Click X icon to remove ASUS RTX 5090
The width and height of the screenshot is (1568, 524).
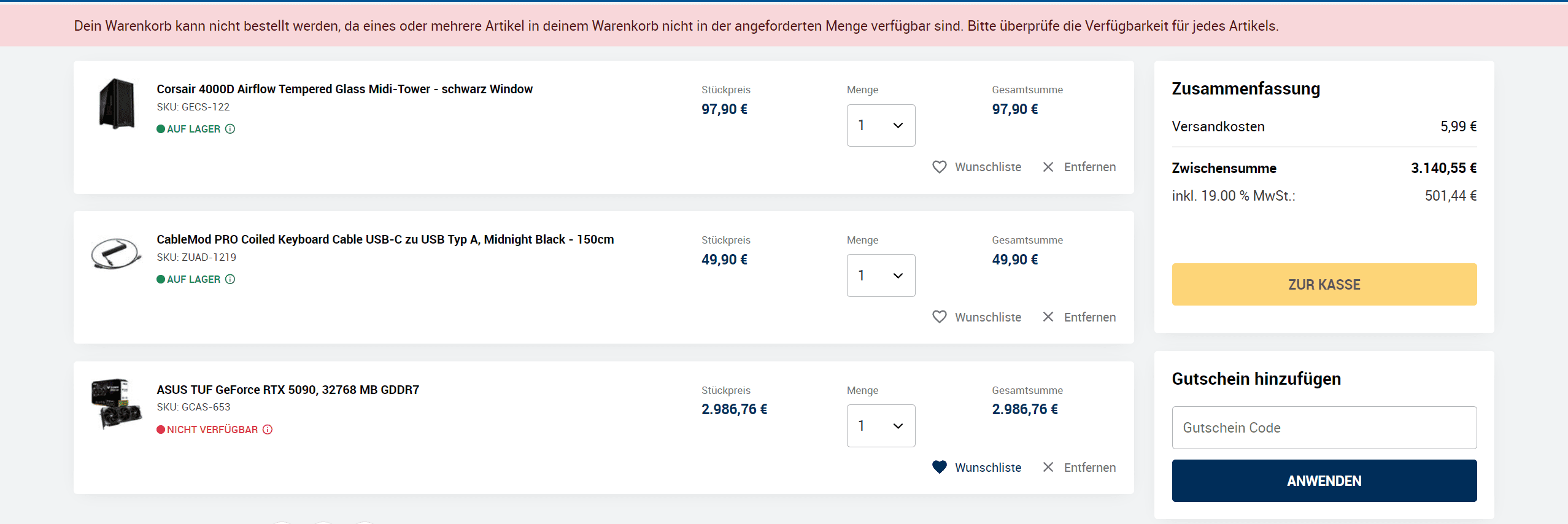click(x=1048, y=467)
